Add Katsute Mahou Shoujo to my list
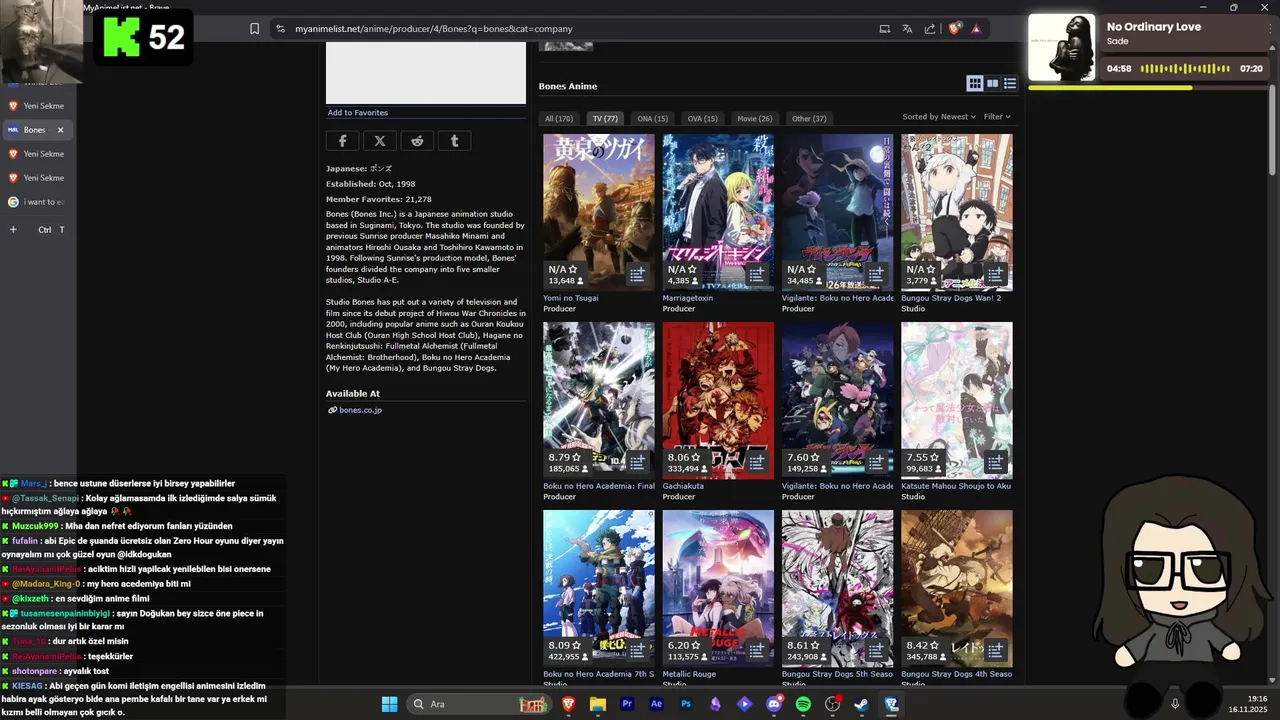The image size is (1280, 720). [995, 462]
